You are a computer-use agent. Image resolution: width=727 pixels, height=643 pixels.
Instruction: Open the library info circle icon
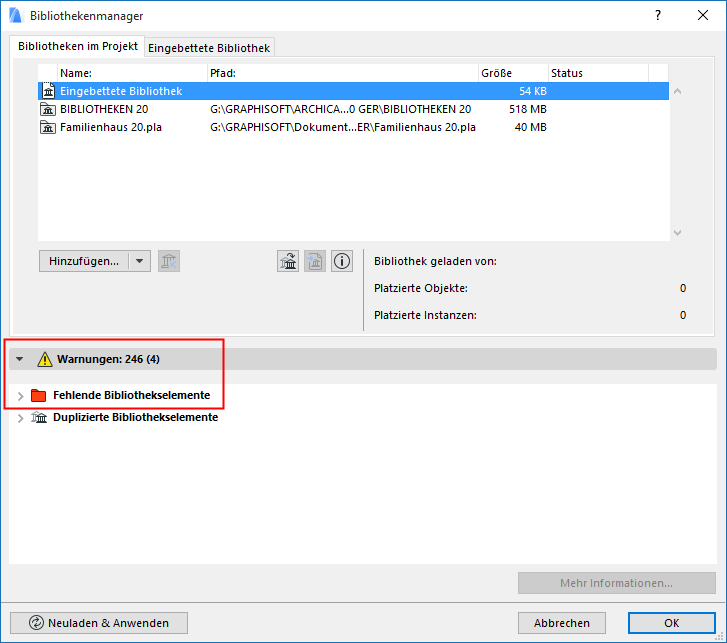click(x=342, y=261)
